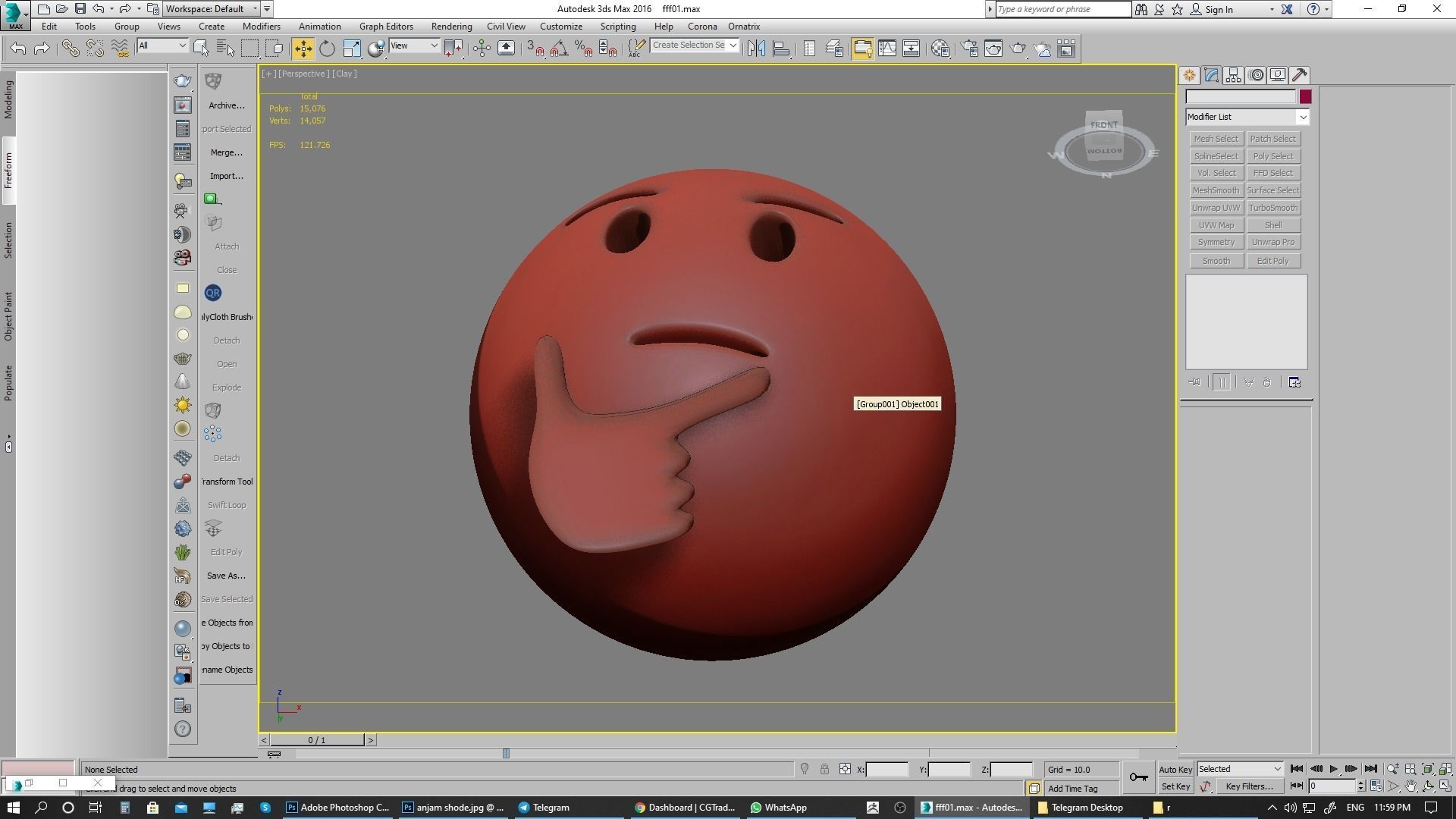1456x819 pixels.
Task: Open the Modifier List dropdown
Action: pyautogui.click(x=1247, y=117)
